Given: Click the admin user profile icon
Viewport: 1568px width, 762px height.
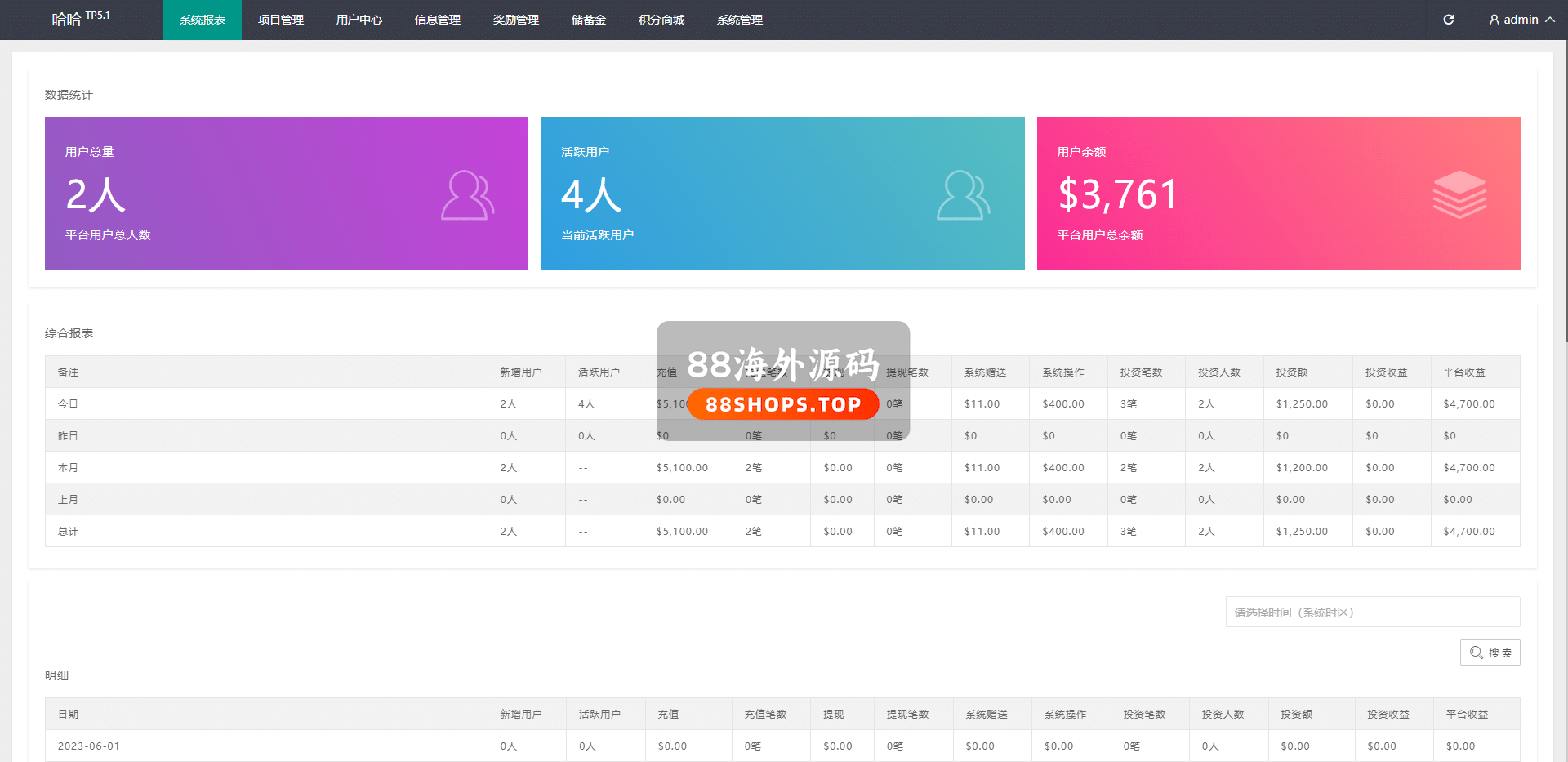Looking at the screenshot, I should point(1494,20).
